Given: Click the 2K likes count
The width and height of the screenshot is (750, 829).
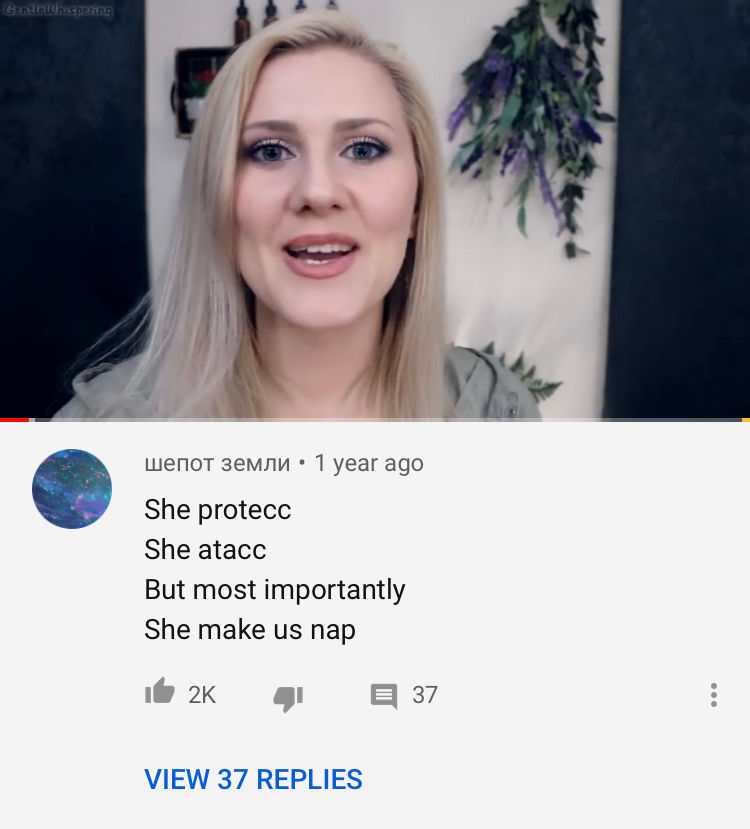Looking at the screenshot, I should [x=202, y=695].
